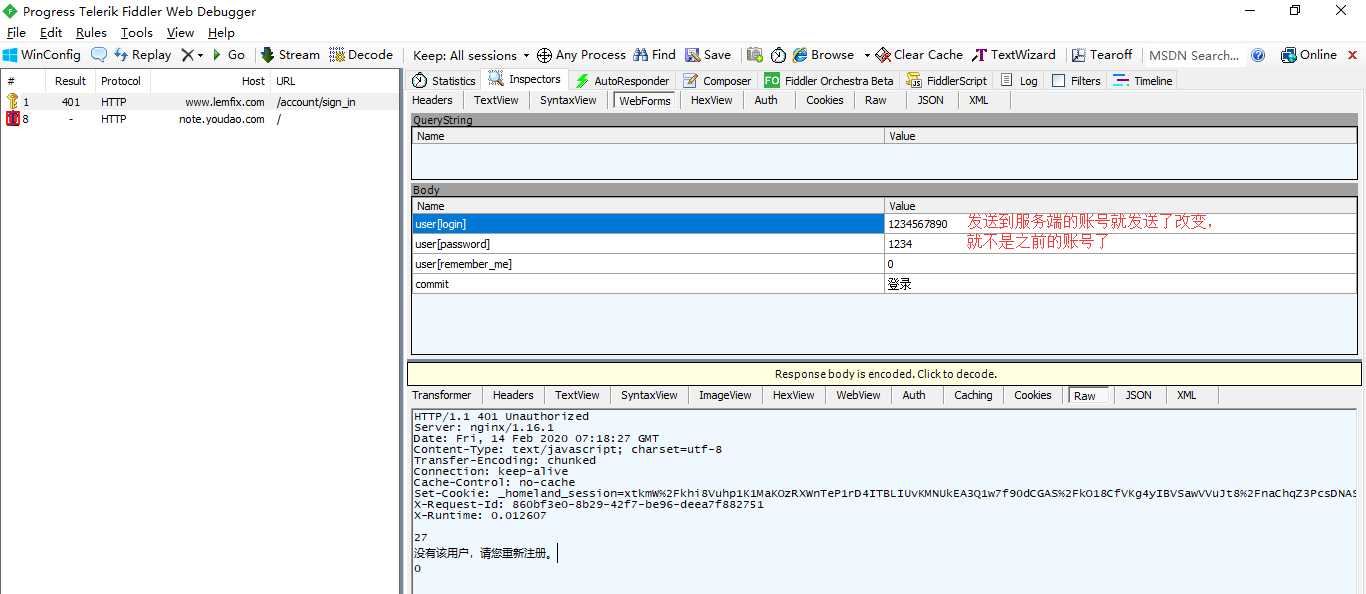Open the TextWizard tool
Screen dimensions: 1366x594
[1013, 55]
